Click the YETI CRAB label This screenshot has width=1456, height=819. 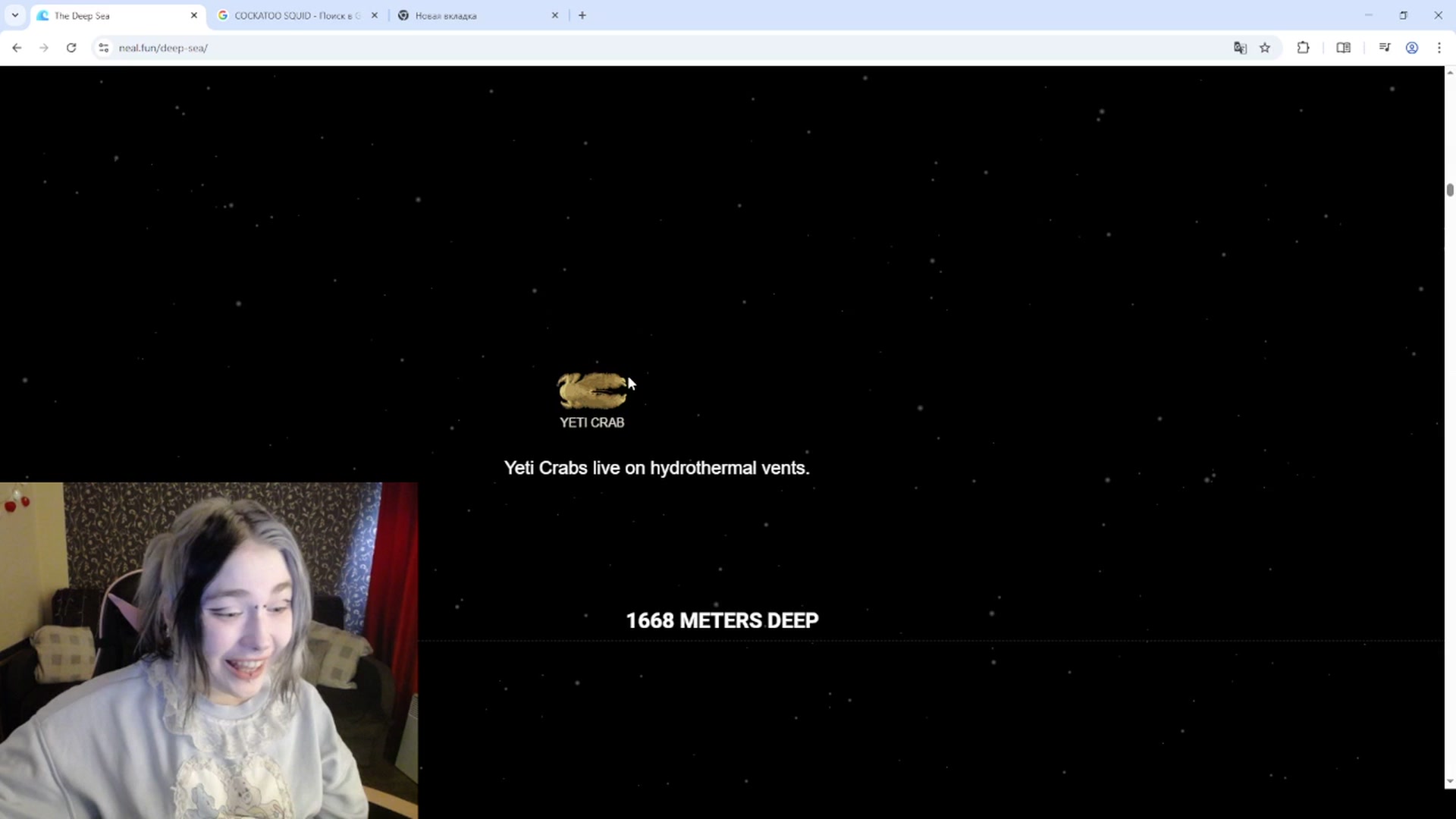pyautogui.click(x=592, y=422)
